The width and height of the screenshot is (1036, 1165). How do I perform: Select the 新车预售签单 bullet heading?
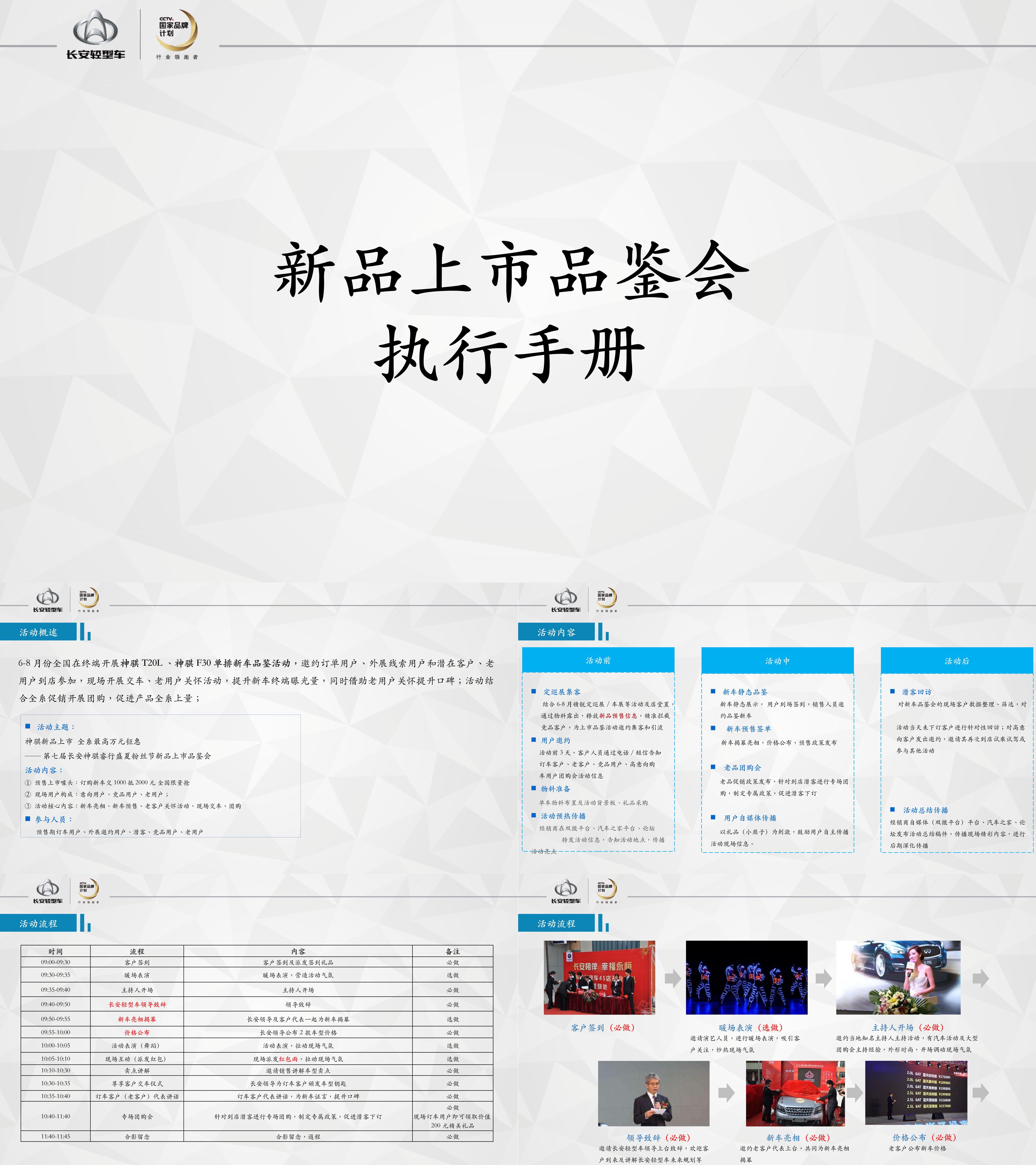pos(748,729)
